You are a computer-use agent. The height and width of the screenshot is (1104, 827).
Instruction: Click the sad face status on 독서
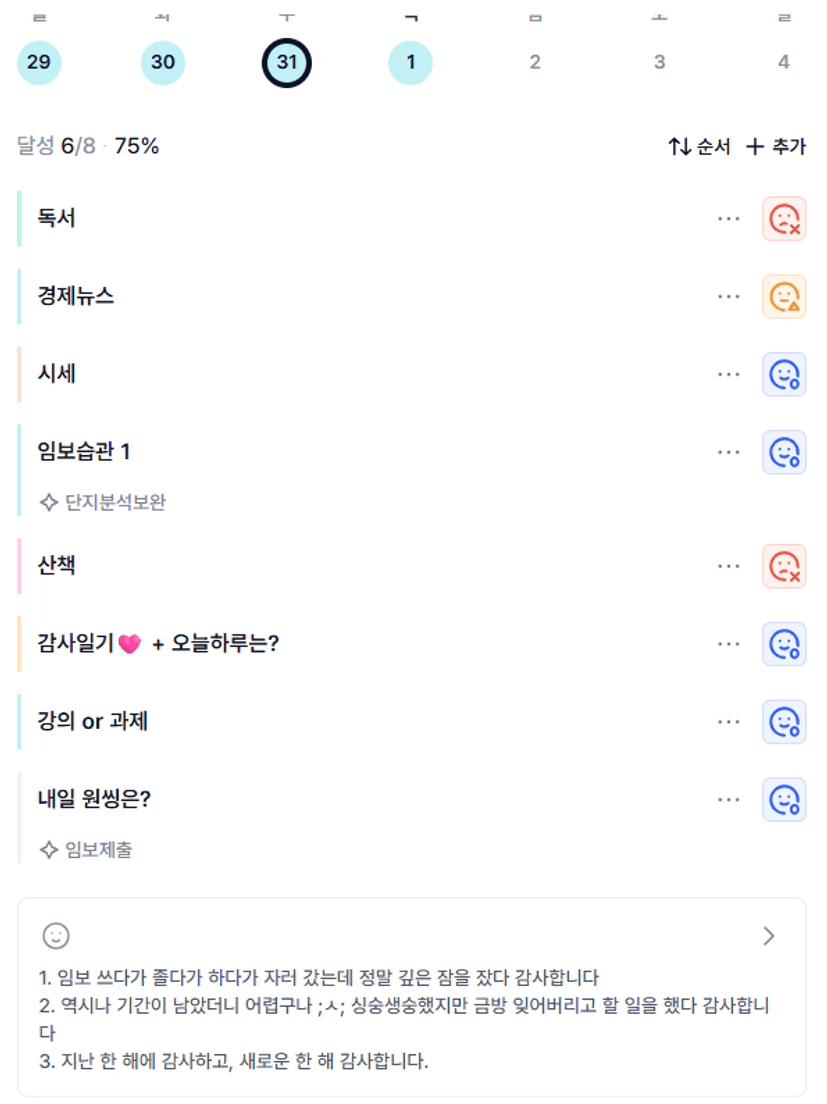pyautogui.click(x=784, y=219)
